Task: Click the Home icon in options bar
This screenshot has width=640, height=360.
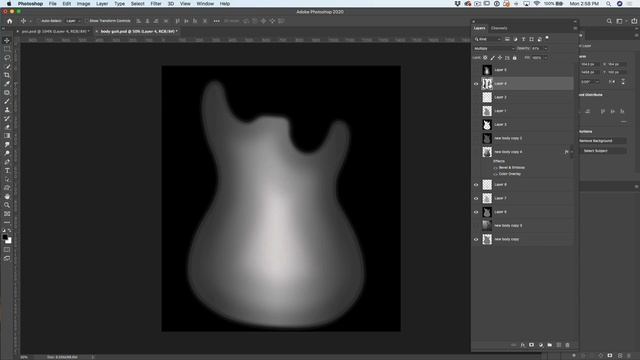Action: click(x=10, y=21)
